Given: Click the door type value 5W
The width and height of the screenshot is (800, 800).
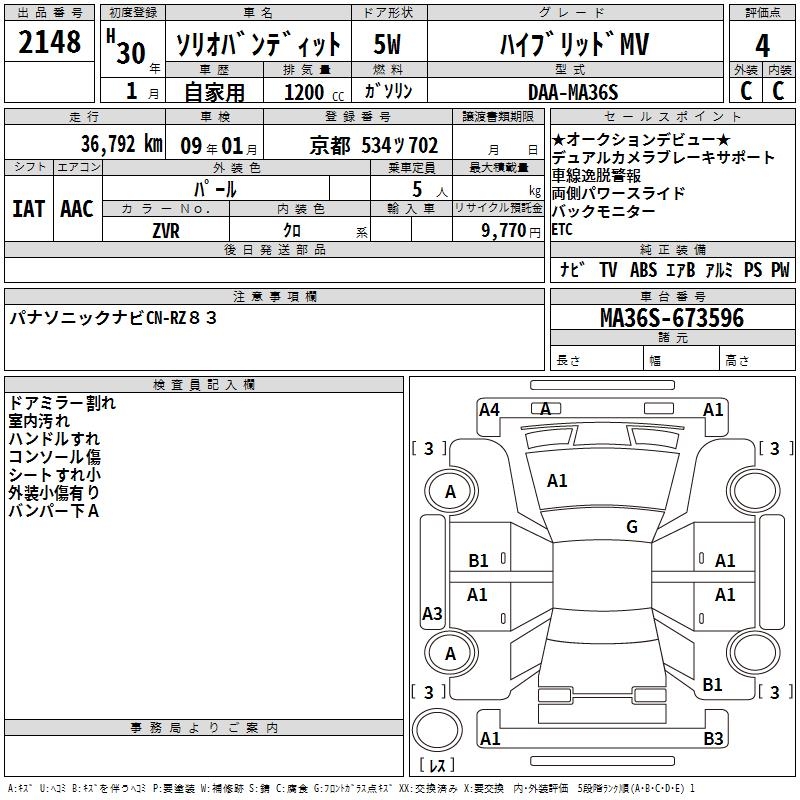Looking at the screenshot, I should [x=387, y=44].
